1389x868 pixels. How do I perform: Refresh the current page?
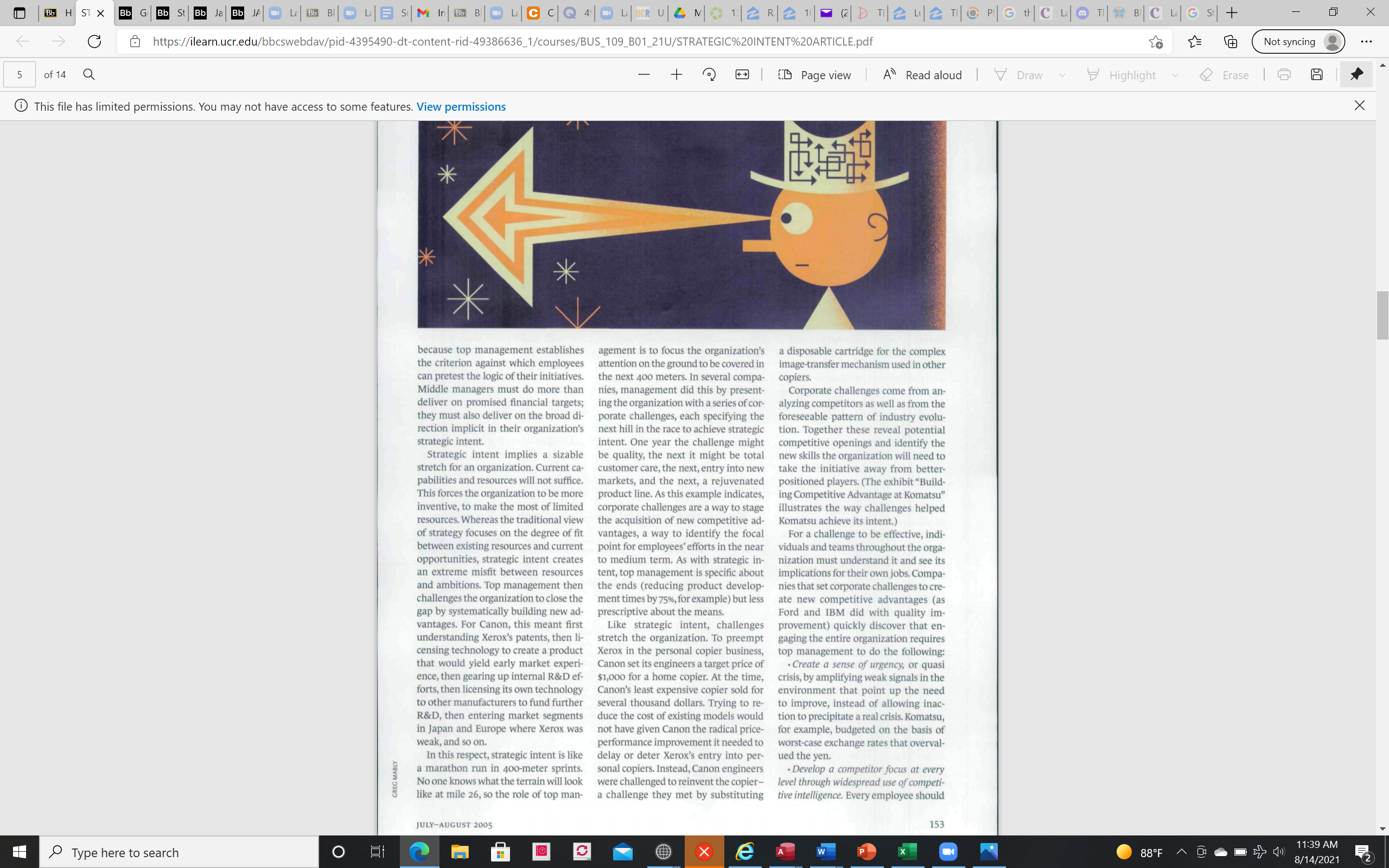tap(95, 41)
